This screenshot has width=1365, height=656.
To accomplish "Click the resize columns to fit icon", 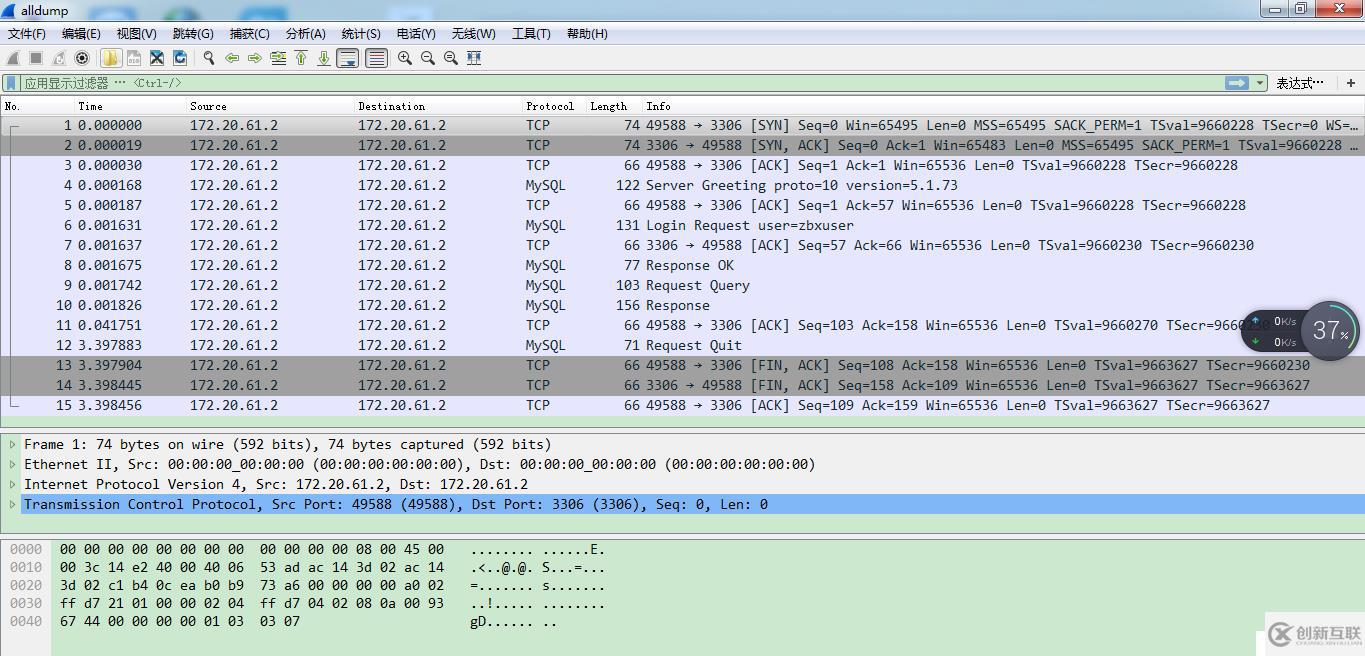I will [x=475, y=57].
